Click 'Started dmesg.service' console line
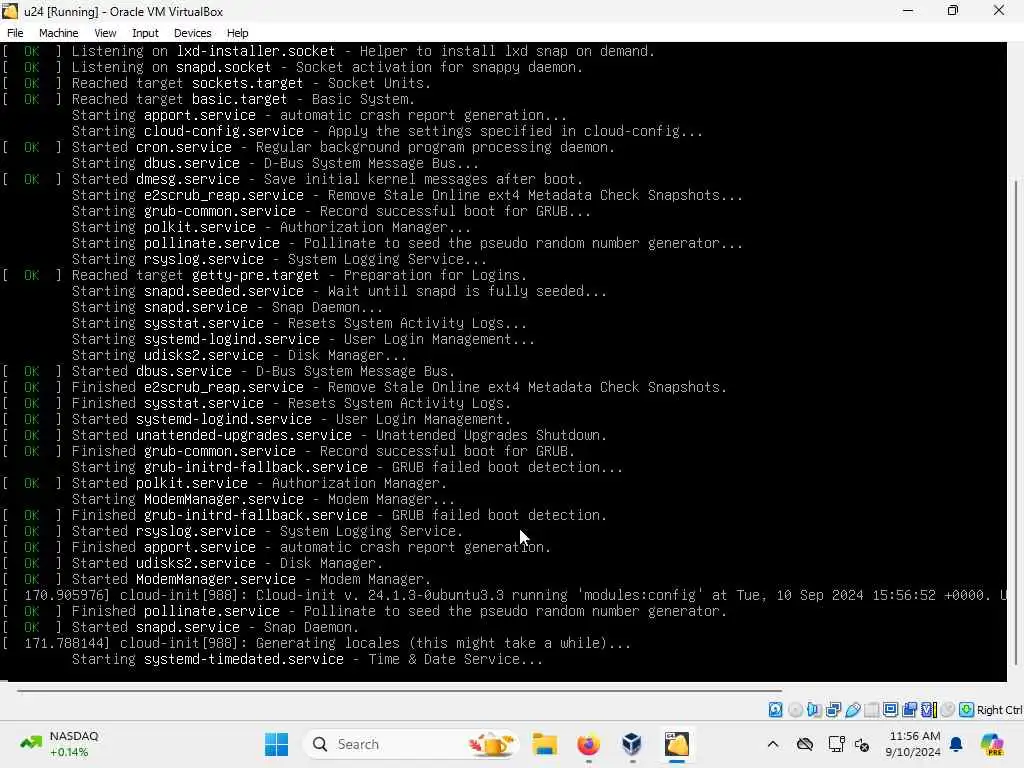Image resolution: width=1024 pixels, height=768 pixels. point(293,179)
